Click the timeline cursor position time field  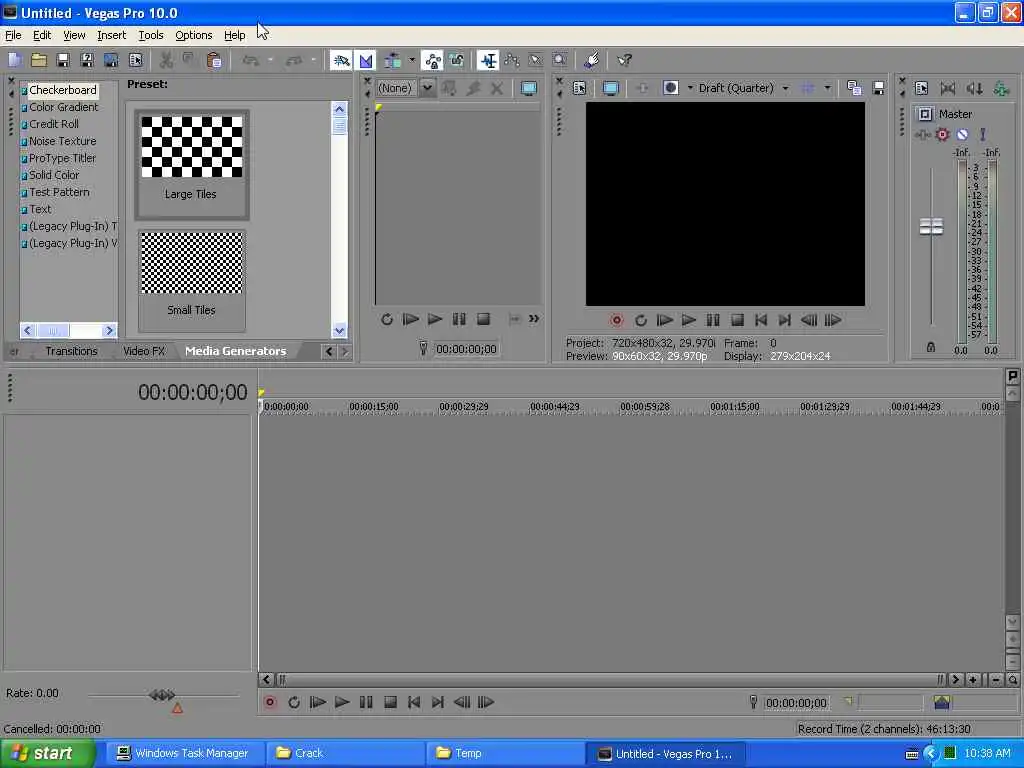796,703
